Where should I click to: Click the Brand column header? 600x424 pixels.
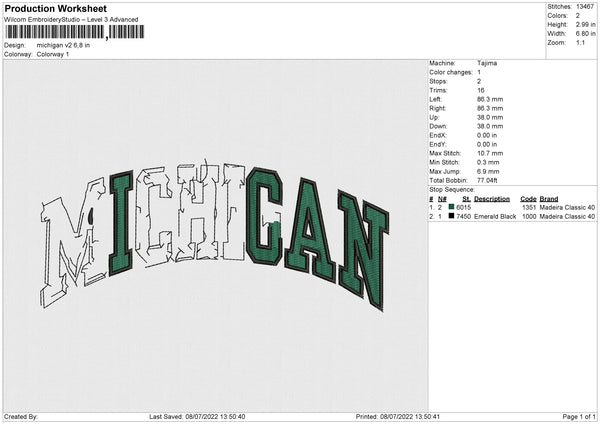point(549,199)
